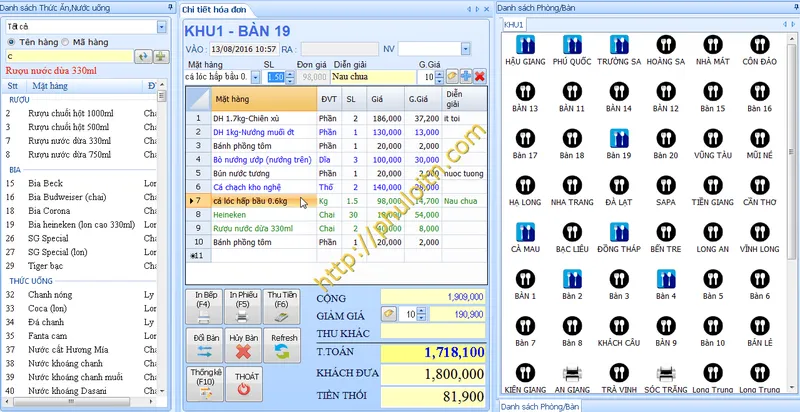
Task: Increase line G.Giá discount with up arrow
Action: [x=440, y=74]
